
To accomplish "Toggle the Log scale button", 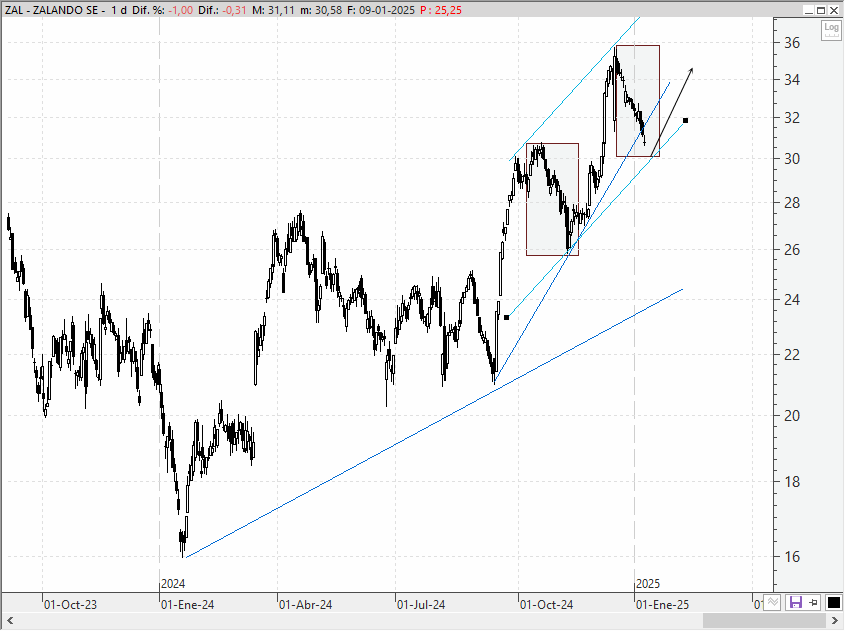I will coord(830,30).
